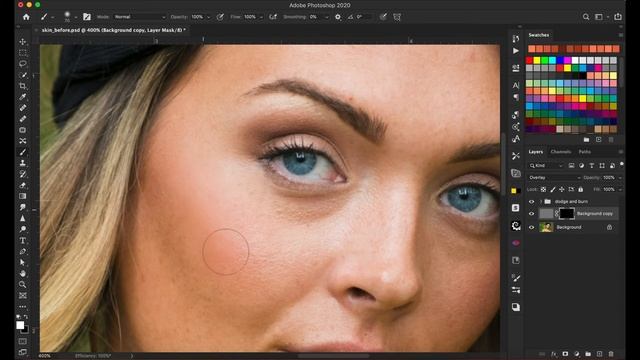This screenshot has width=640, height=360.
Task: Select the Move tool
Action: pyautogui.click(x=22, y=42)
